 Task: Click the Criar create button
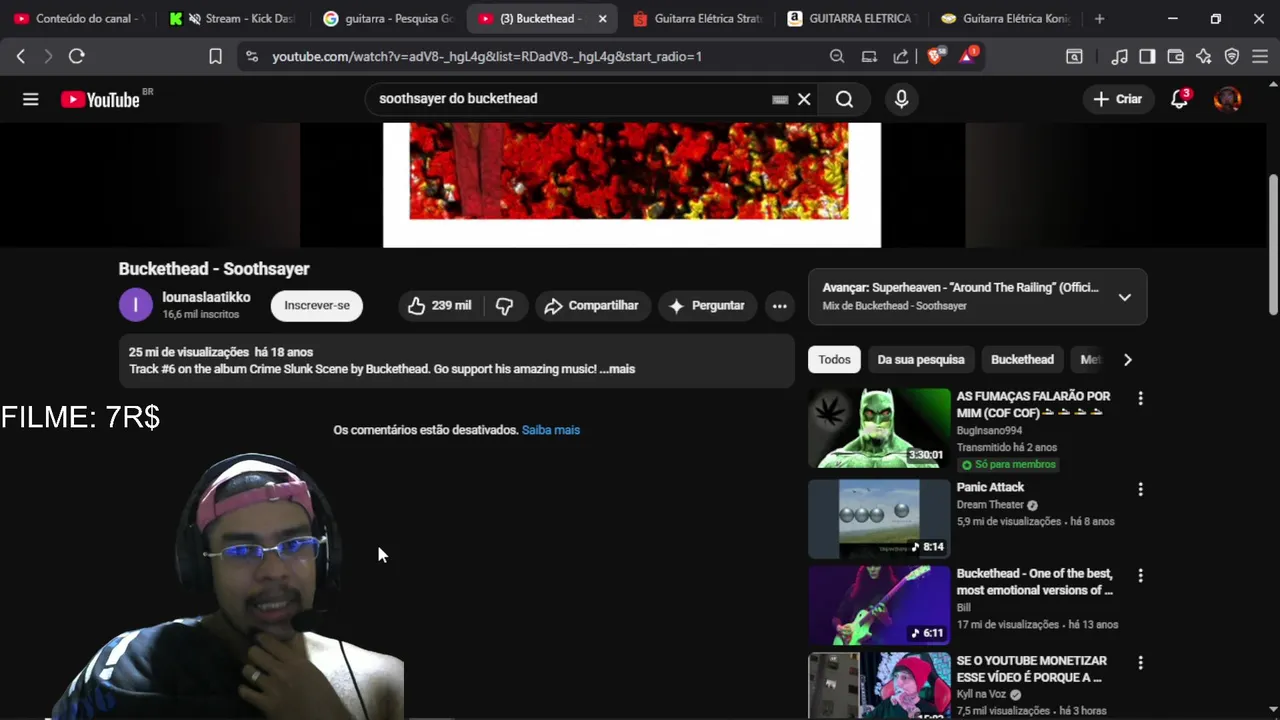(1118, 99)
